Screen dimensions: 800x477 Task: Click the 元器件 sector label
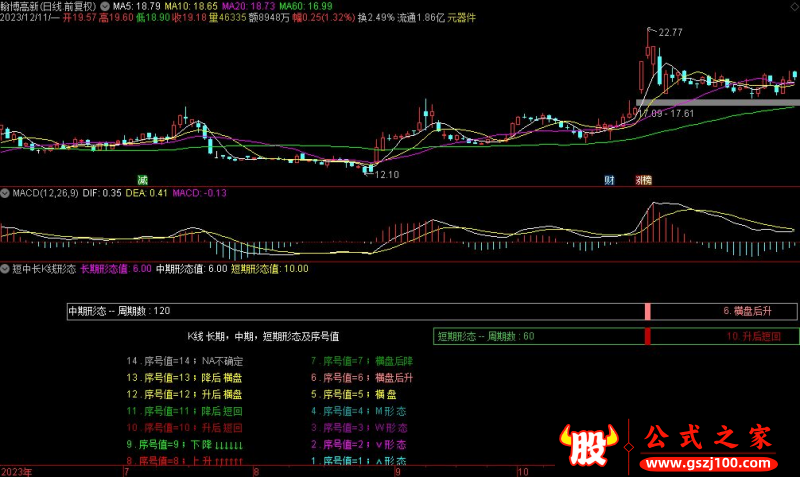(x=461, y=18)
